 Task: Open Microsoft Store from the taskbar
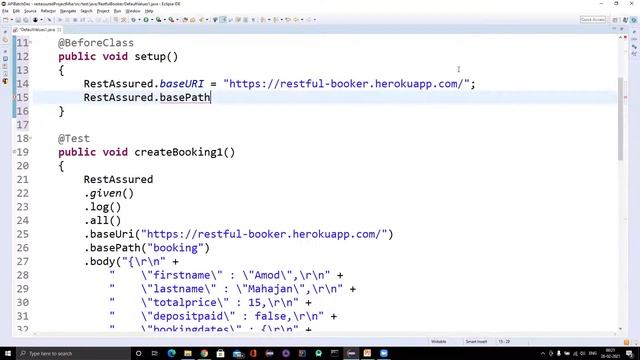[220, 353]
